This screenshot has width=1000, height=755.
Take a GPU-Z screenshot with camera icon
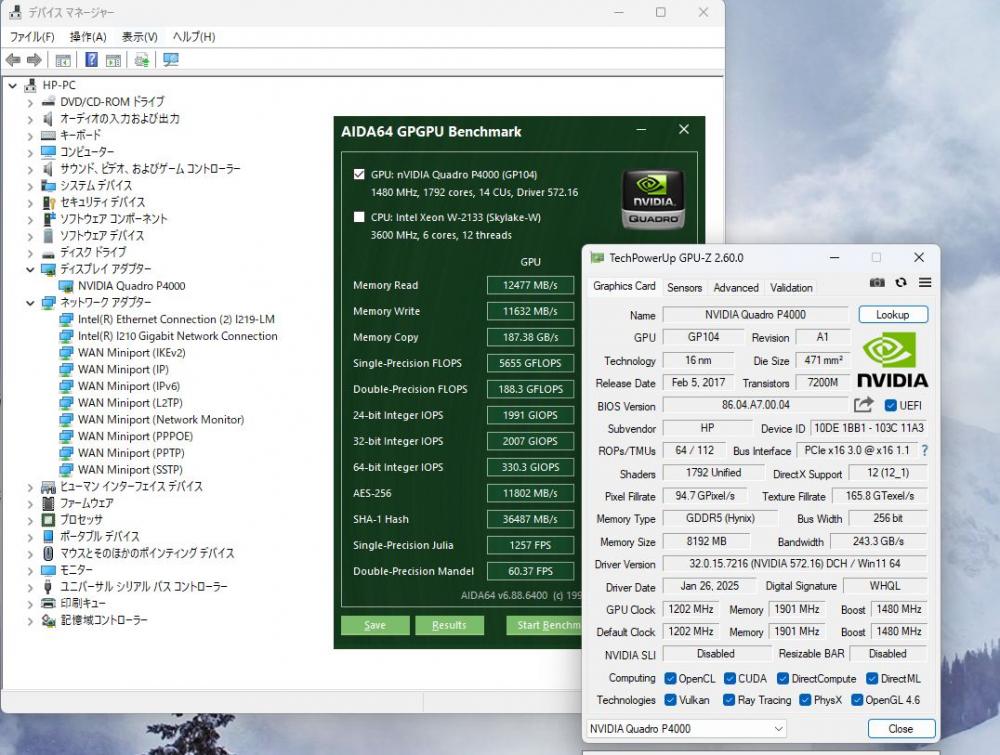877,282
